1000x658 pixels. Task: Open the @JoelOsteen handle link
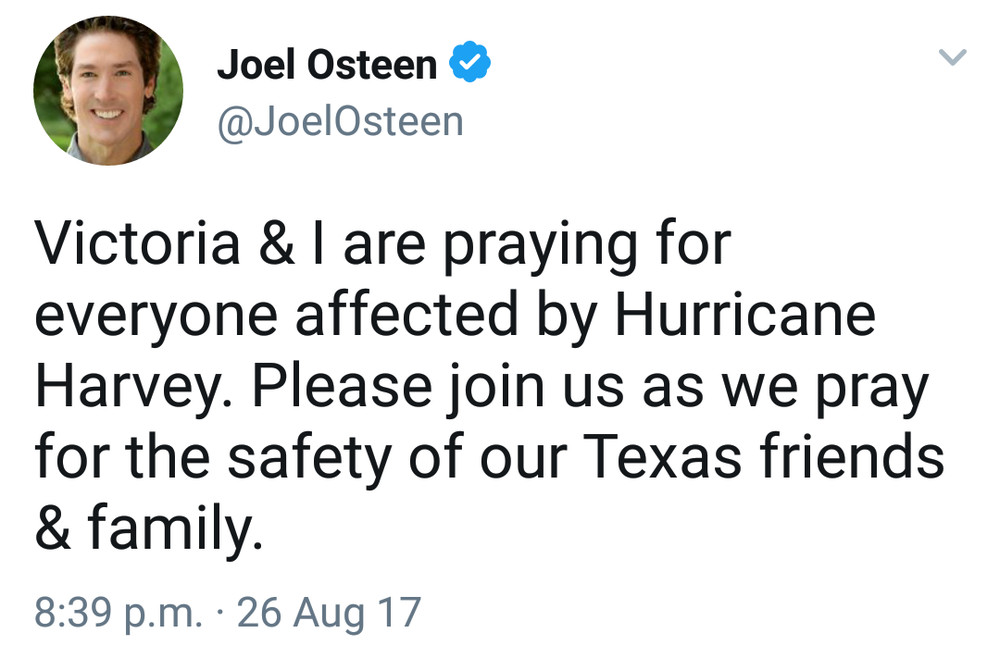click(340, 121)
